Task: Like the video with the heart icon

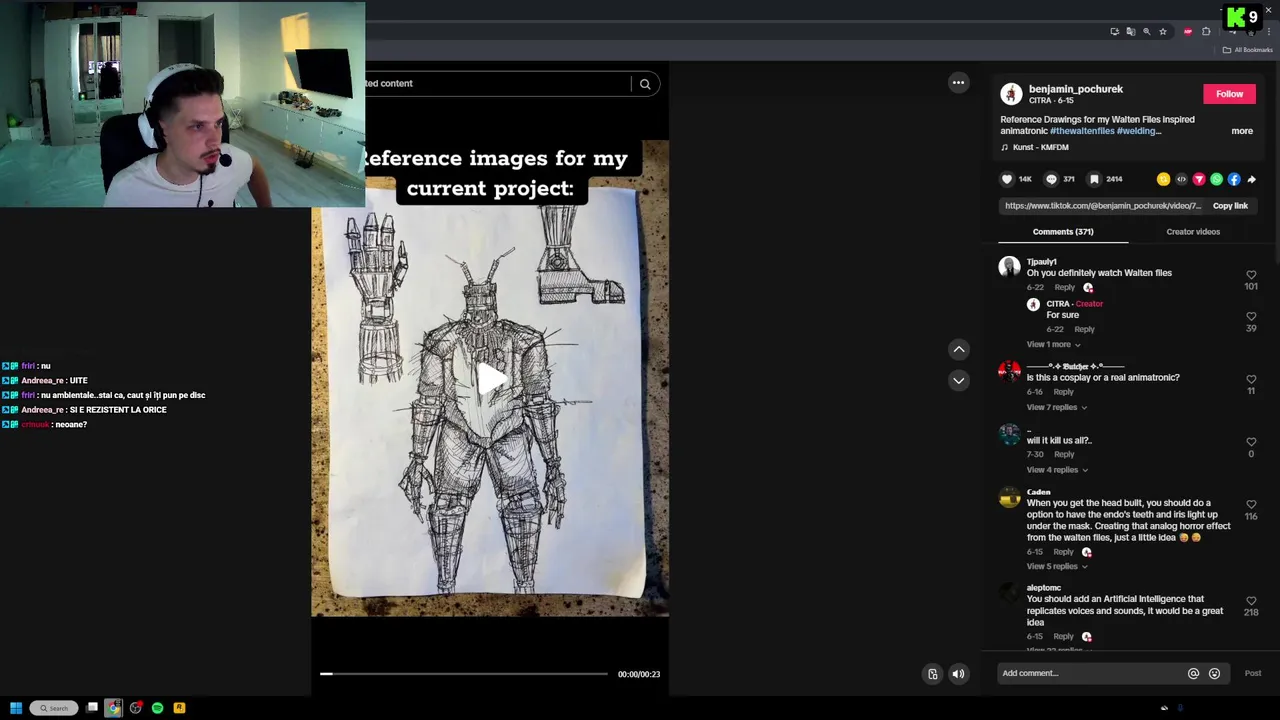Action: click(x=1007, y=179)
